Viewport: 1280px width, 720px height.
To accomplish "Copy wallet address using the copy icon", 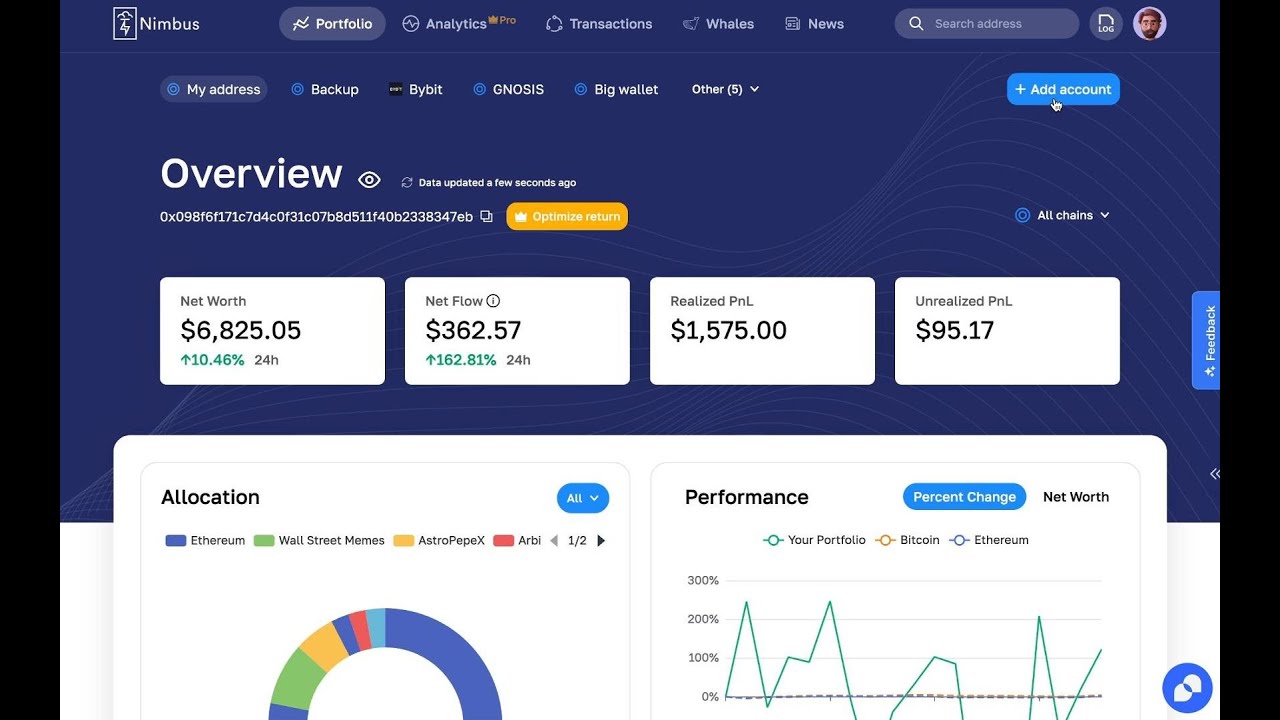I will coord(487,216).
